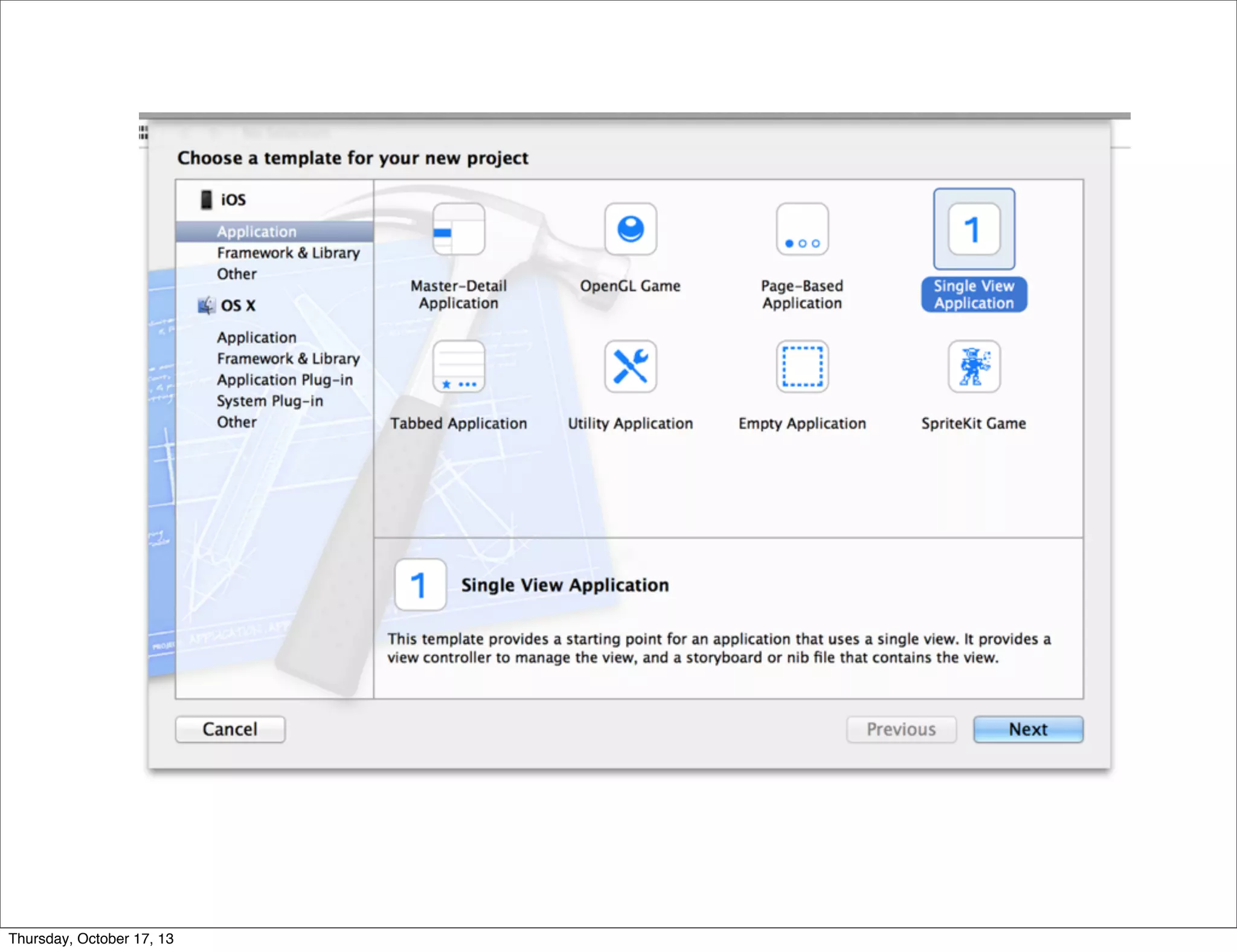Click the iOS section header
The width and height of the screenshot is (1237, 952).
[x=233, y=200]
